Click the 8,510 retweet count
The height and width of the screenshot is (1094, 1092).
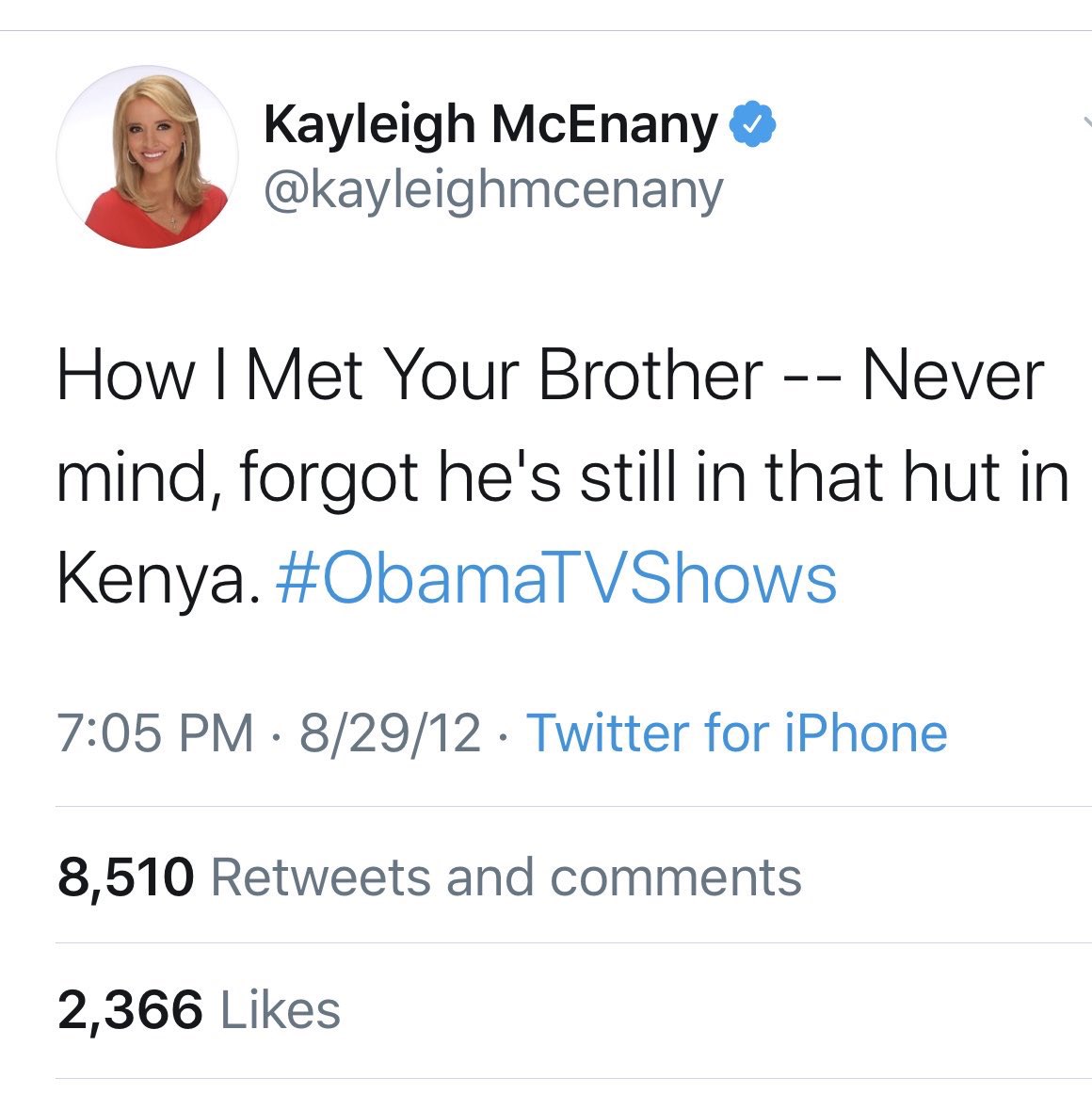[x=125, y=877]
